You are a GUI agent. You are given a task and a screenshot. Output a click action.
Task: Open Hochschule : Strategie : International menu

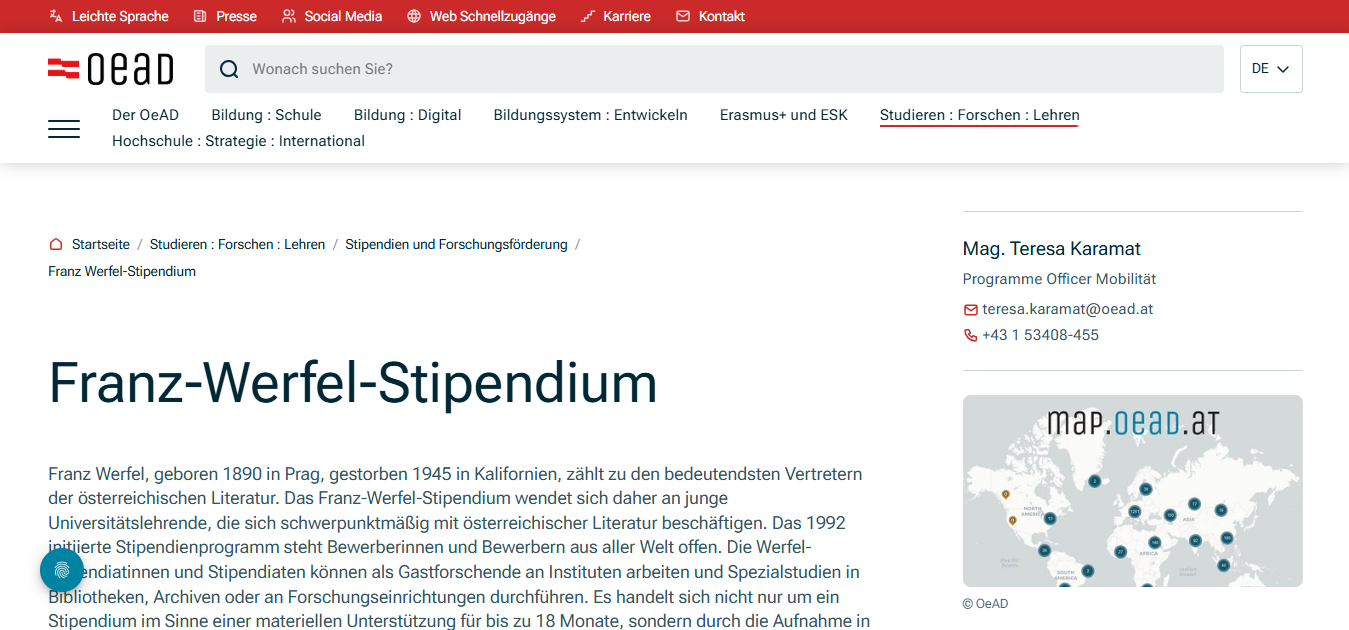(x=238, y=141)
